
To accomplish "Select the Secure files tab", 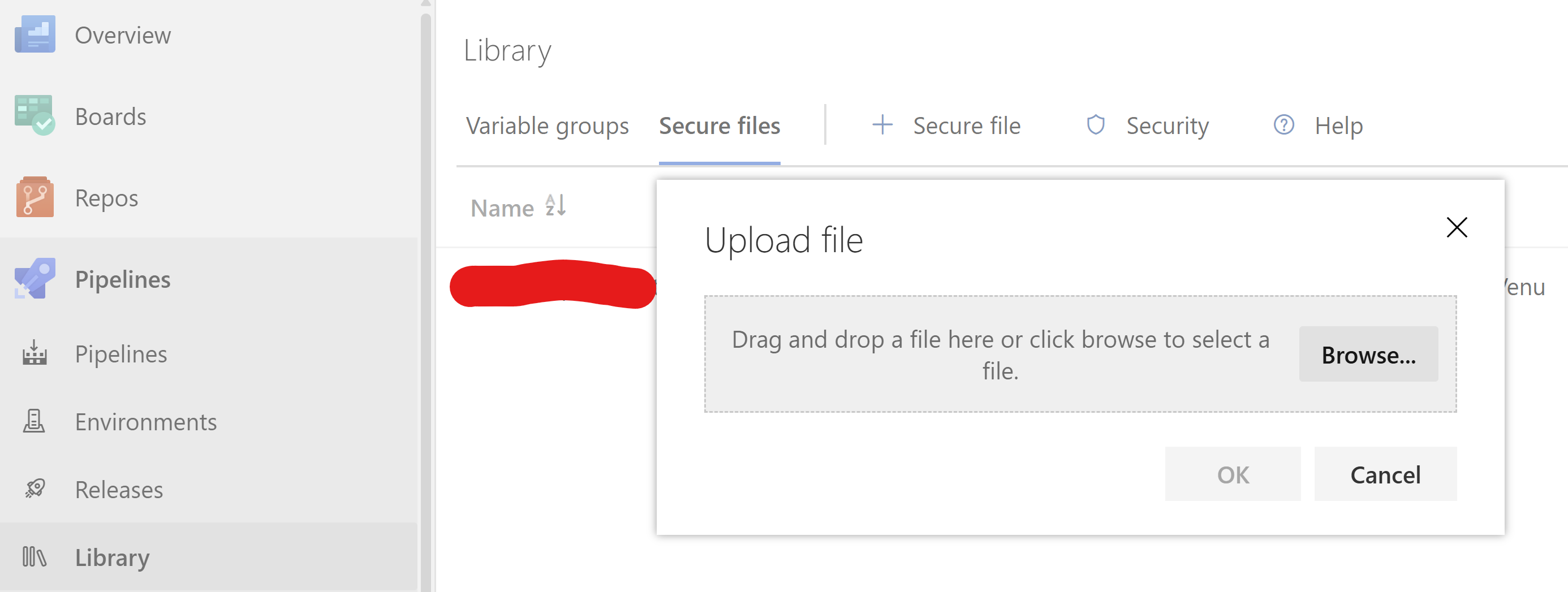I will 719,126.
